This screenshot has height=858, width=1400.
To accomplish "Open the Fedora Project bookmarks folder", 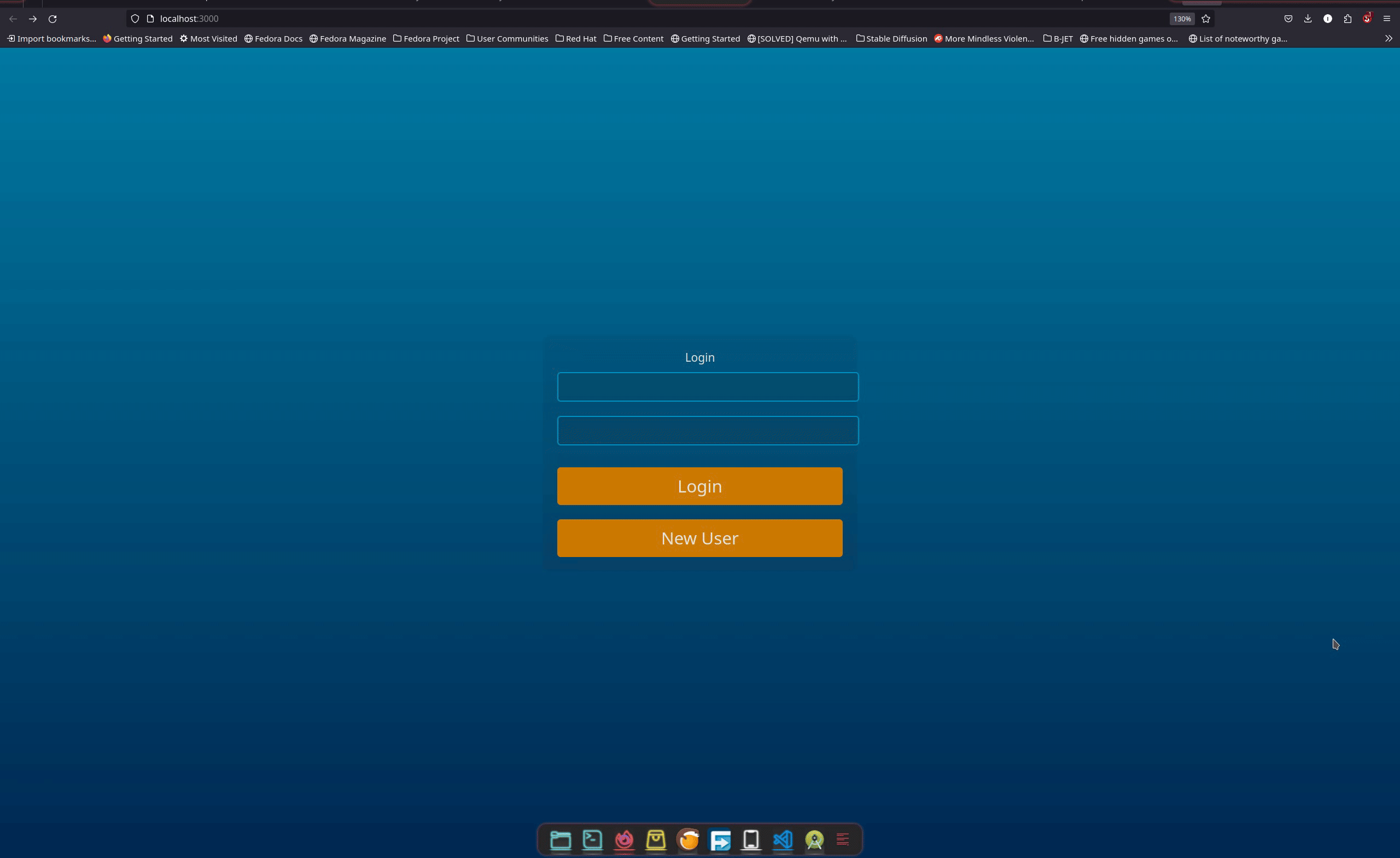I will [426, 39].
